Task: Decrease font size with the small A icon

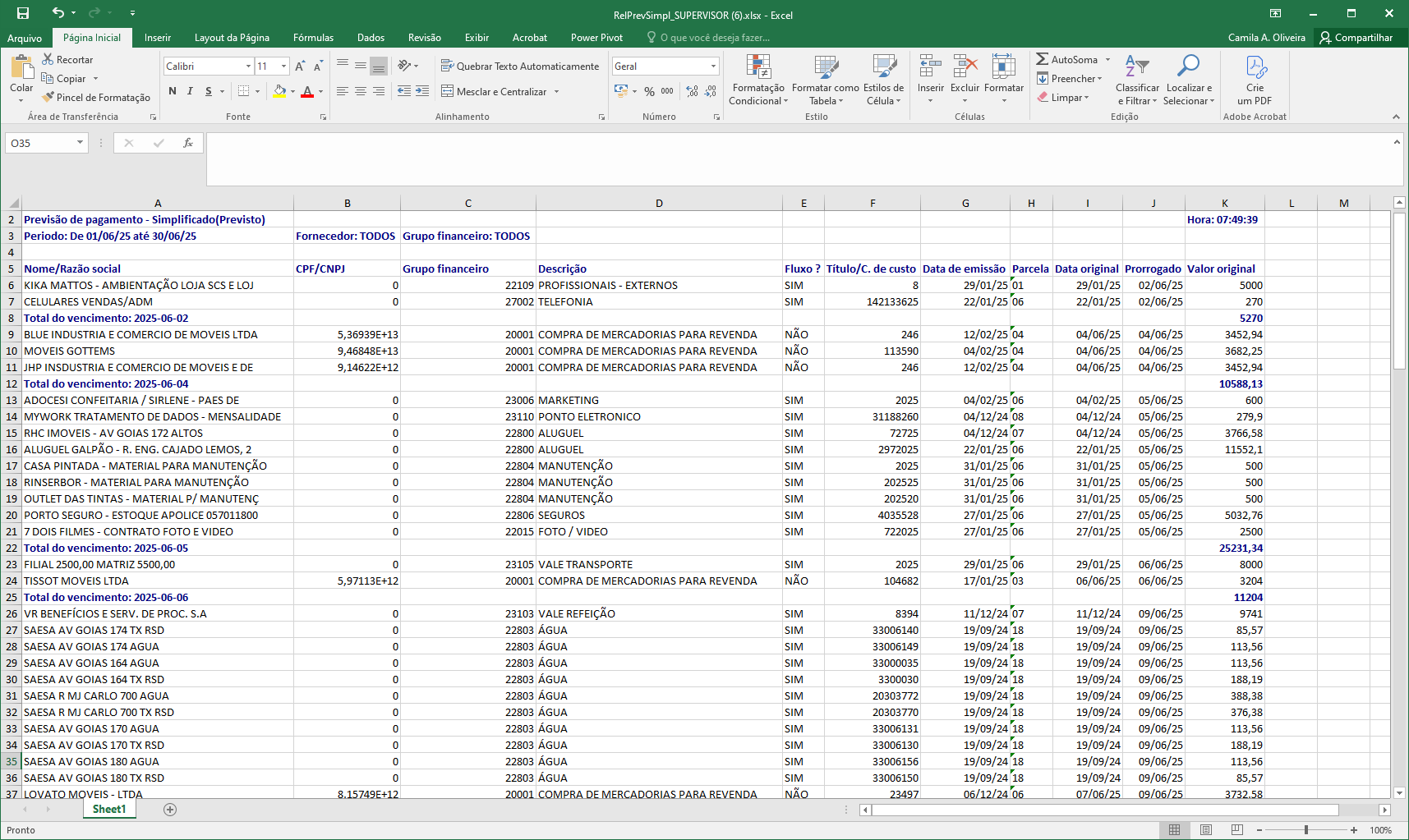Action: click(x=318, y=67)
